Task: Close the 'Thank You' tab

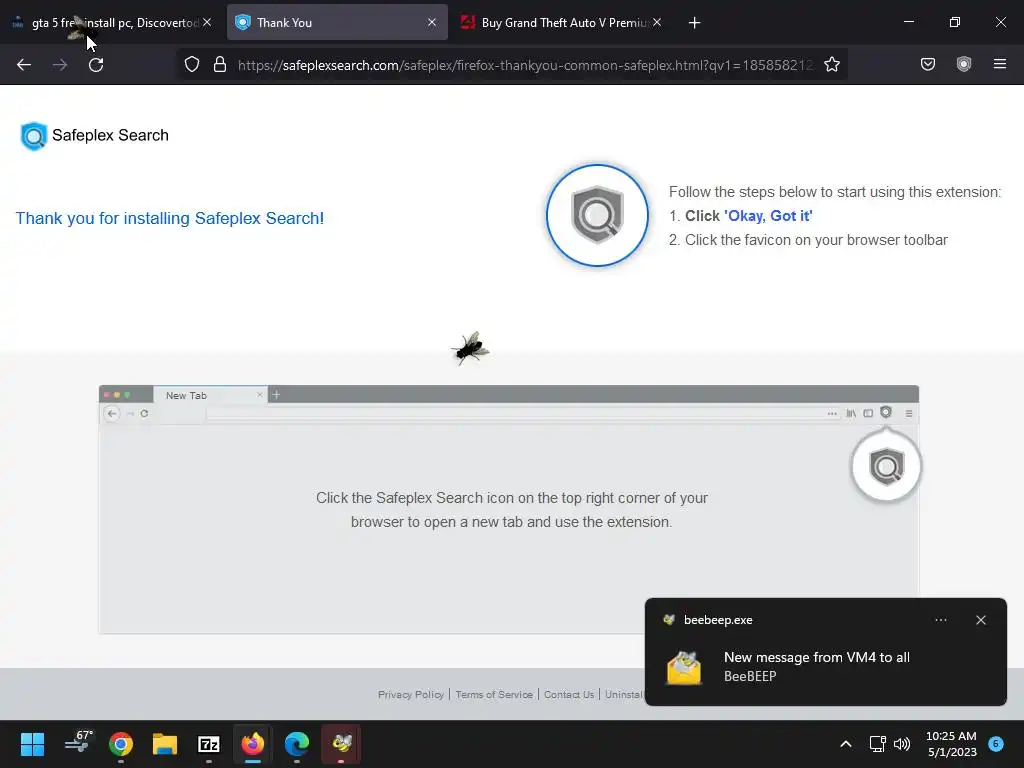Action: pyautogui.click(x=432, y=22)
